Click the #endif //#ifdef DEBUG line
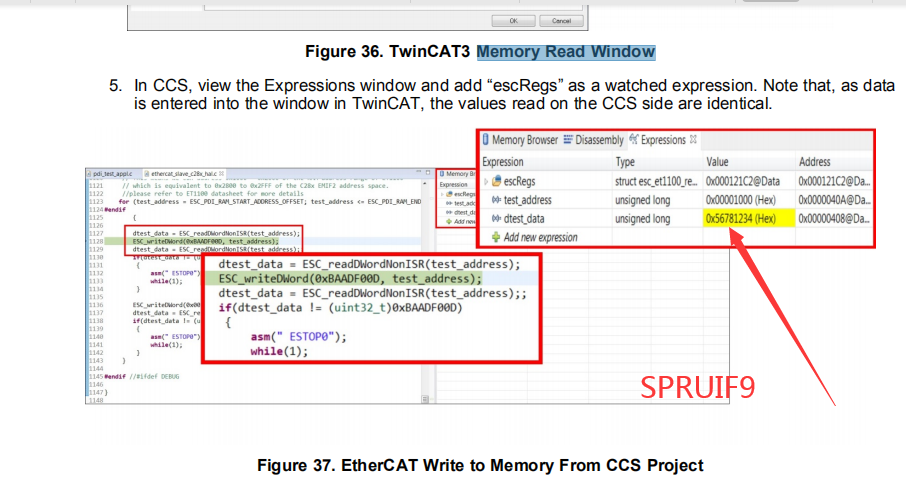The height and width of the screenshot is (485, 906). [x=142, y=376]
